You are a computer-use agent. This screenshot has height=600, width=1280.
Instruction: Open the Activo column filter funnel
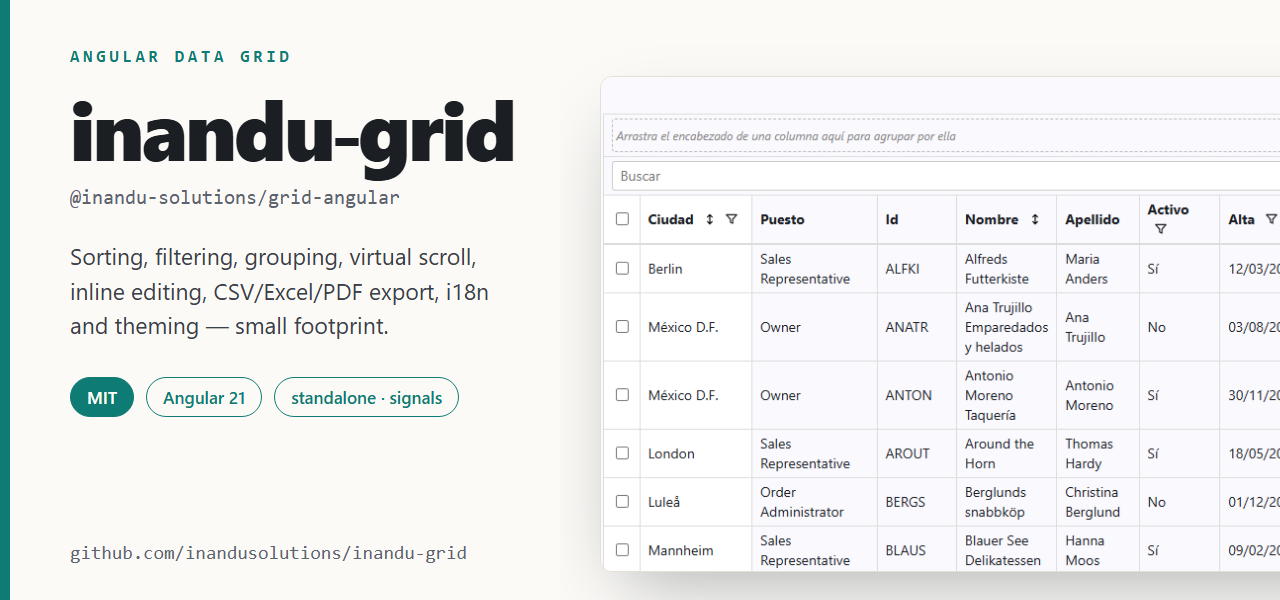[x=1160, y=229]
